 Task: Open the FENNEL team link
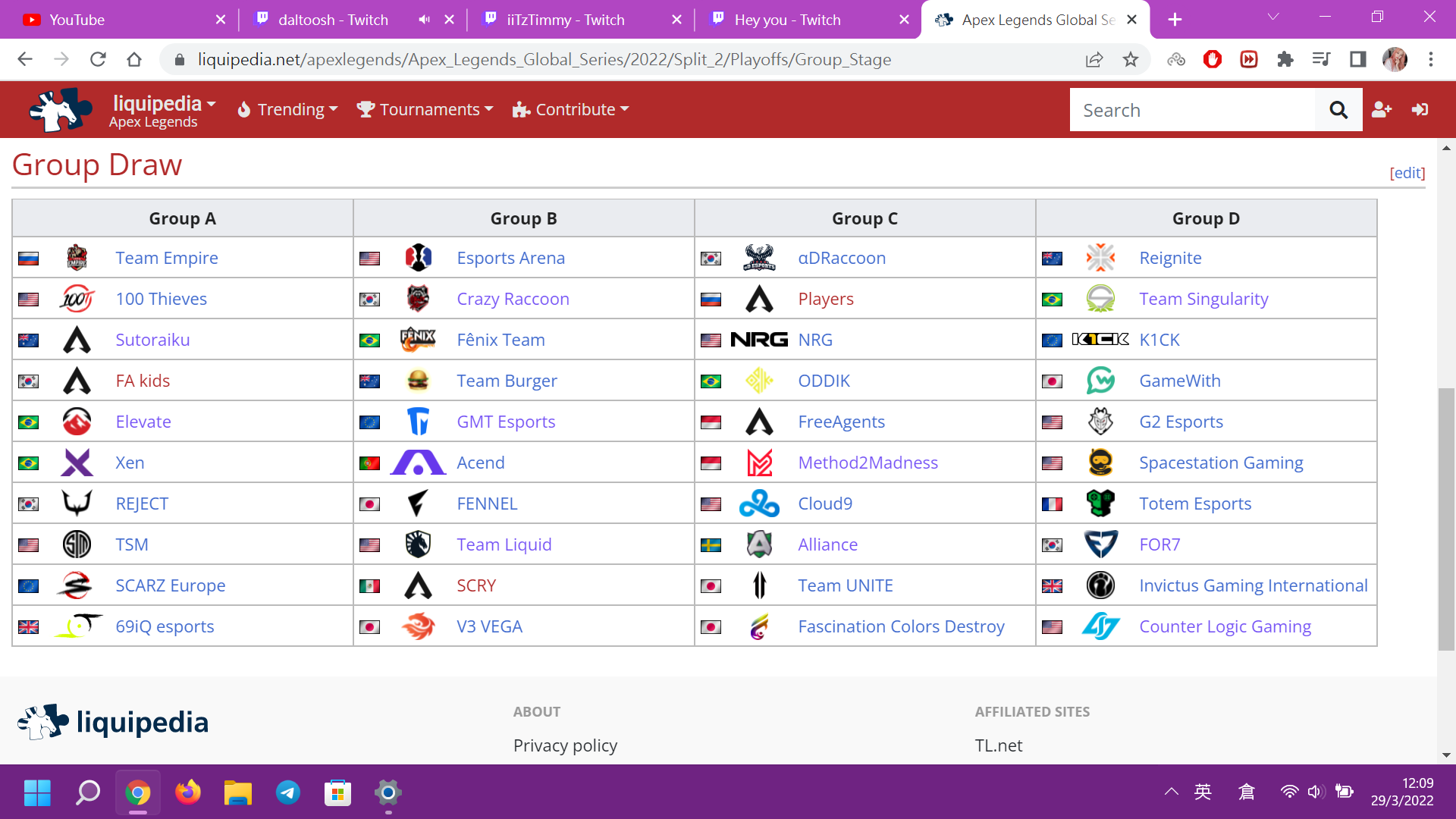[487, 504]
